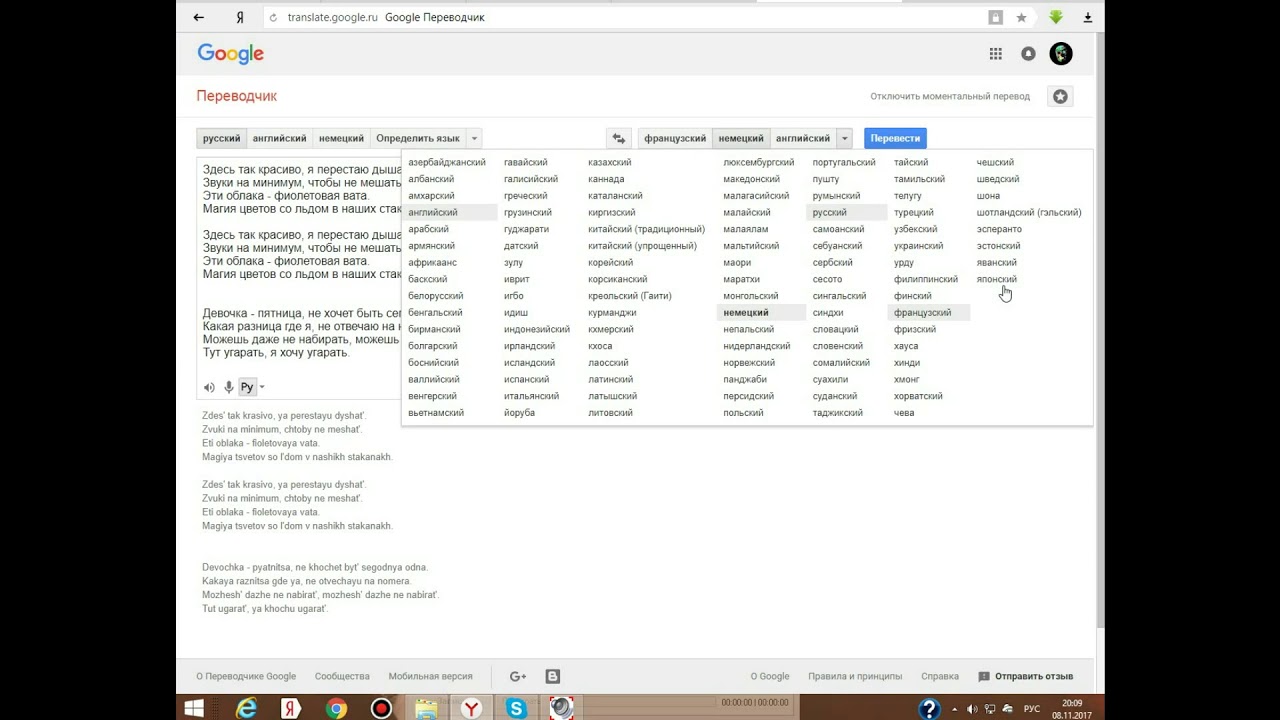Open the Google account avatar
Viewport: 1280px width, 720px height.
[x=1061, y=54]
